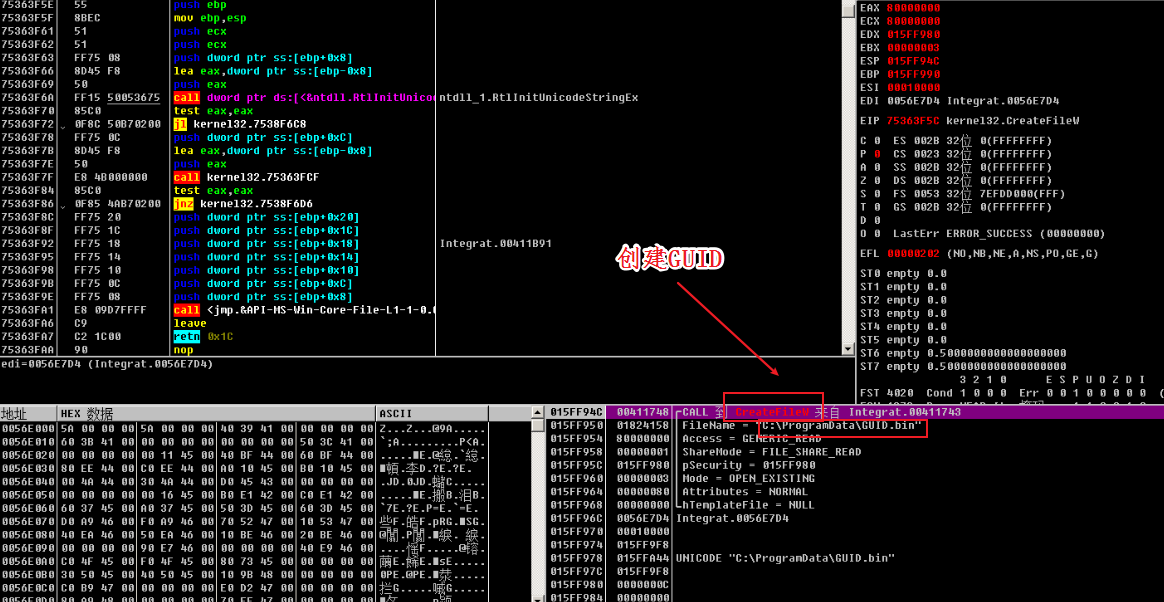Click the comment 'Integrat.00411B91'
Viewport: 1164px width, 602px height.
495,243
